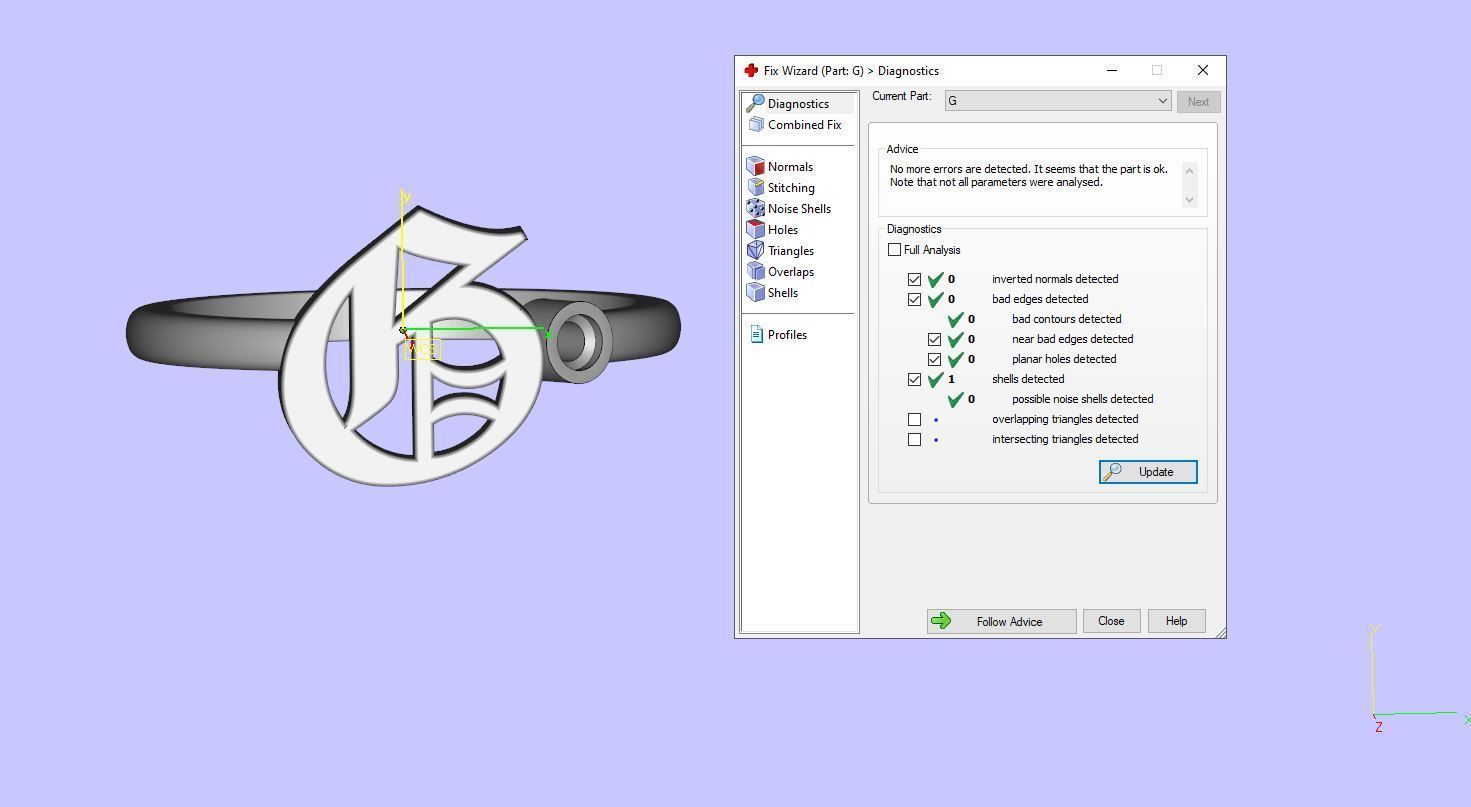Click green checkmark beside inverted normals

(936, 279)
